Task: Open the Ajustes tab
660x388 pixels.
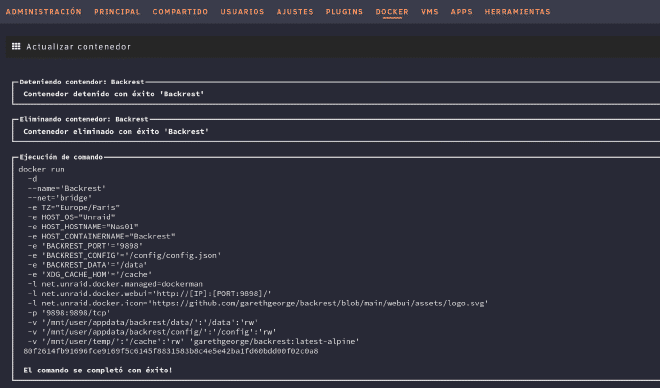Action: (x=295, y=12)
